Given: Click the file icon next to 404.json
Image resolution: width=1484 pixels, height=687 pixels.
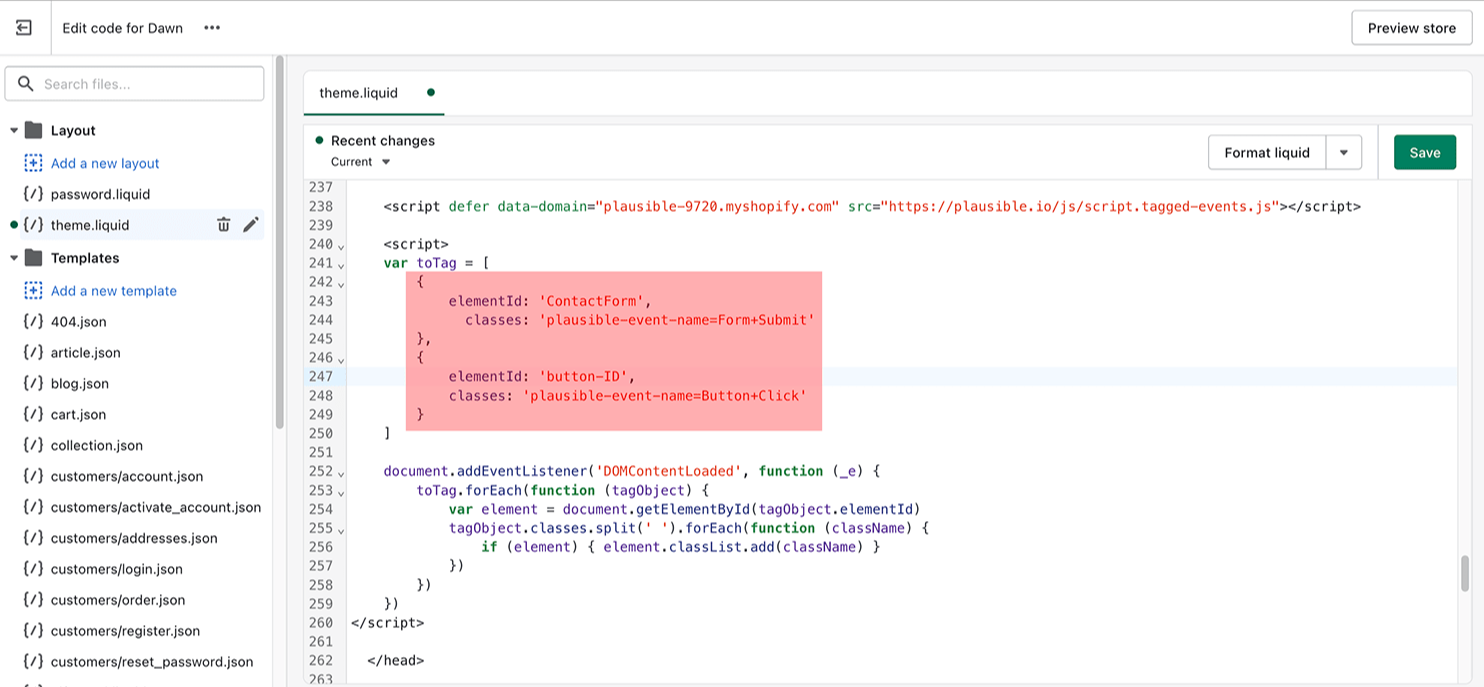Looking at the screenshot, I should coord(33,322).
